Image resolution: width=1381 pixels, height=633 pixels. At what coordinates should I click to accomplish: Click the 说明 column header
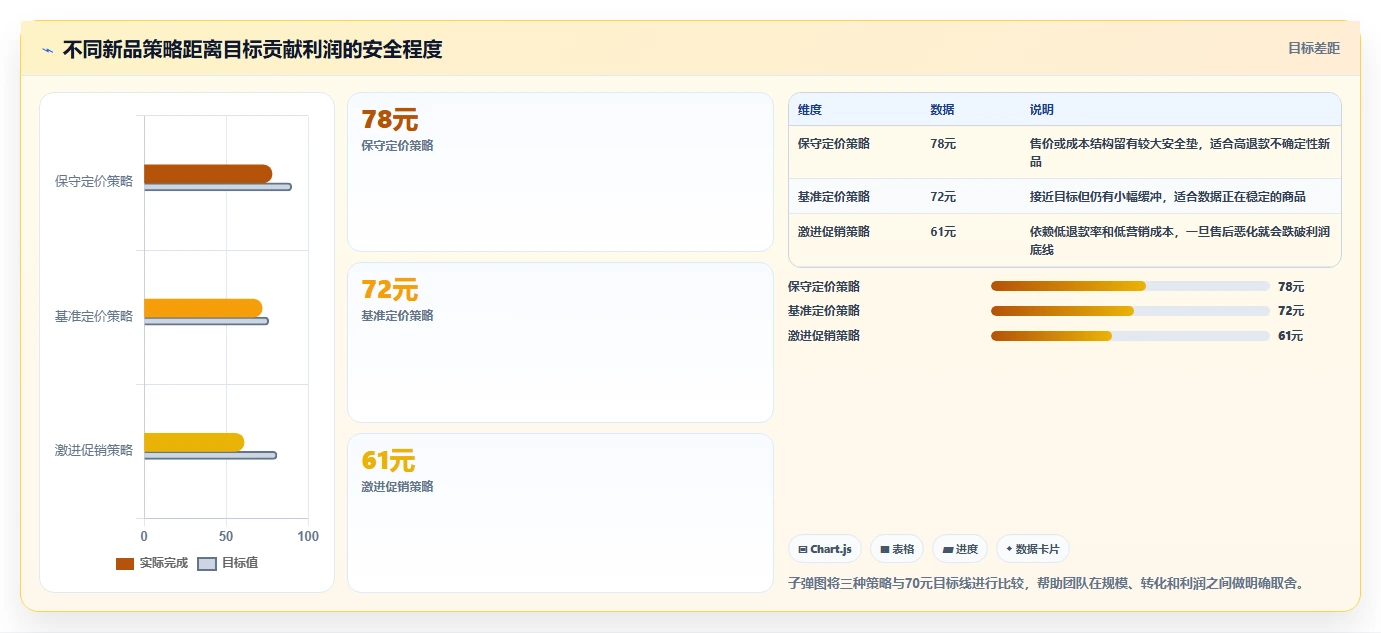point(1042,110)
